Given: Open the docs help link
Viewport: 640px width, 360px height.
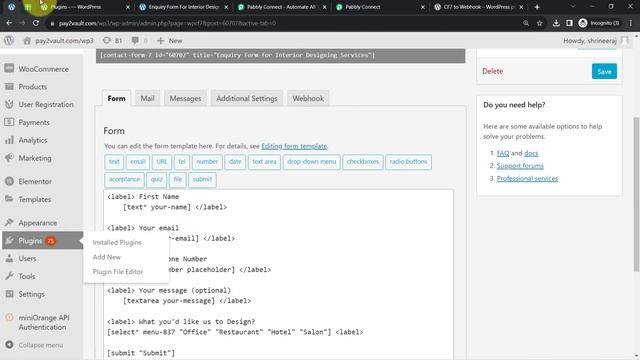Looking at the screenshot, I should (x=531, y=153).
